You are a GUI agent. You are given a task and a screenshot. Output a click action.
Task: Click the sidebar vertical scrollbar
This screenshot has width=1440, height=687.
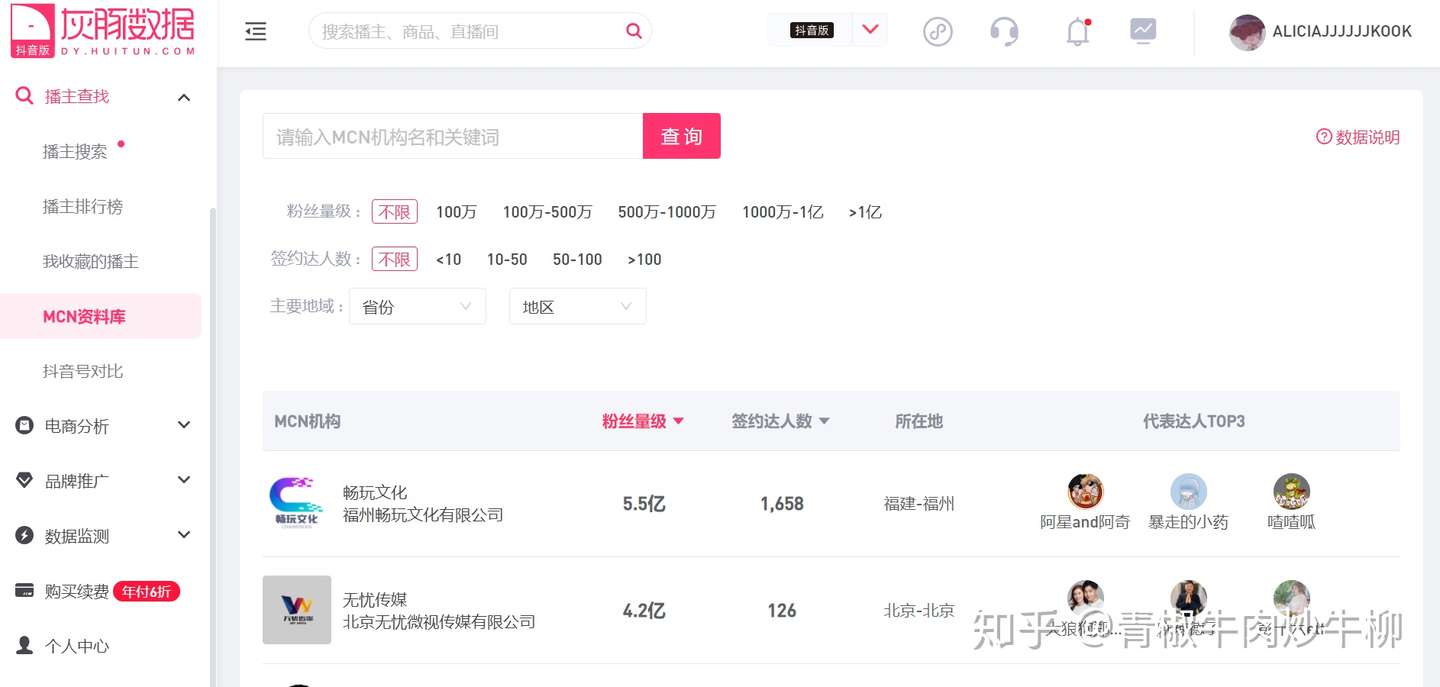coord(212,445)
